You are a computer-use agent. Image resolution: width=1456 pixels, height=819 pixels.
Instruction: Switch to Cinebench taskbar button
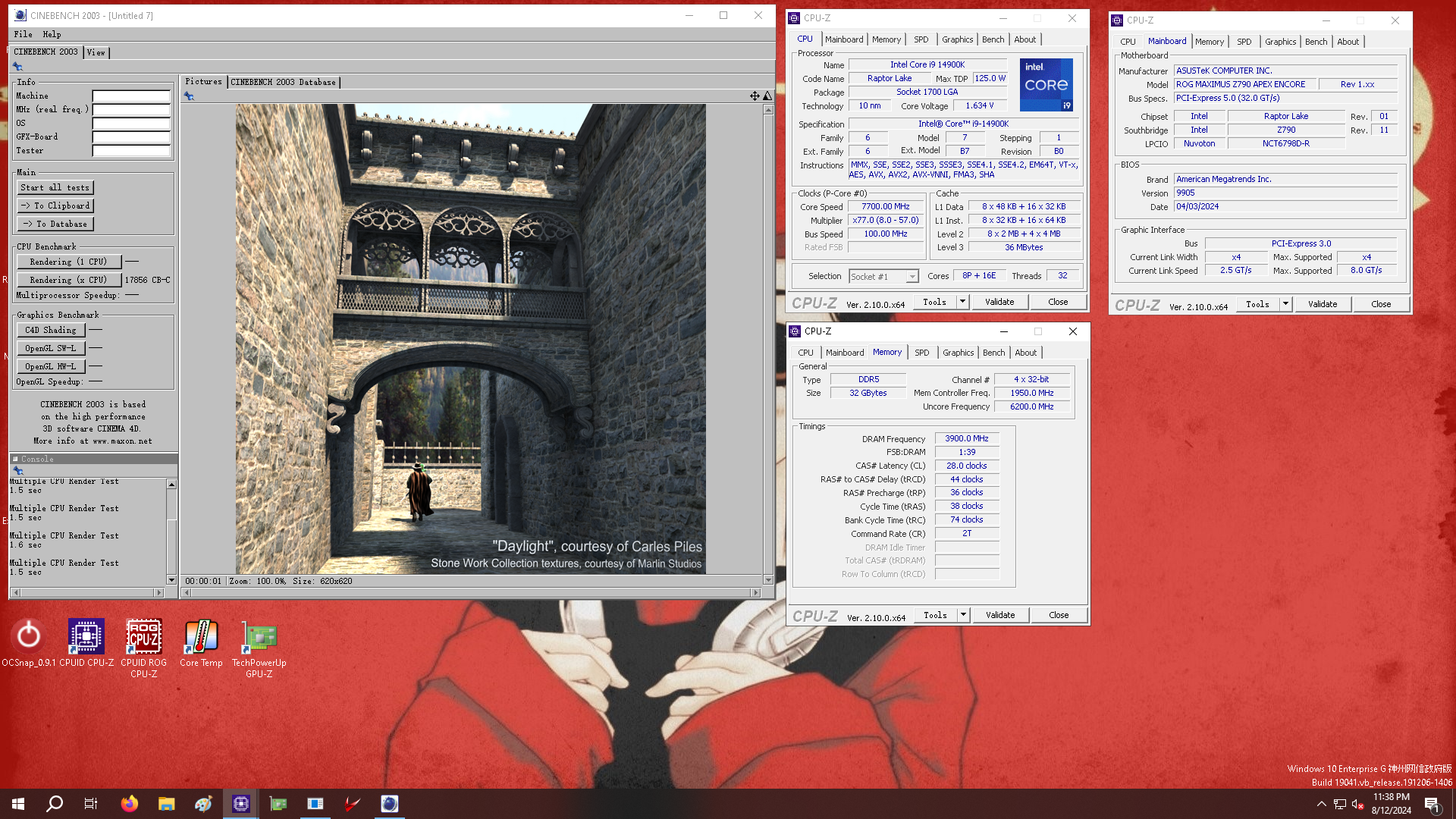(389, 804)
